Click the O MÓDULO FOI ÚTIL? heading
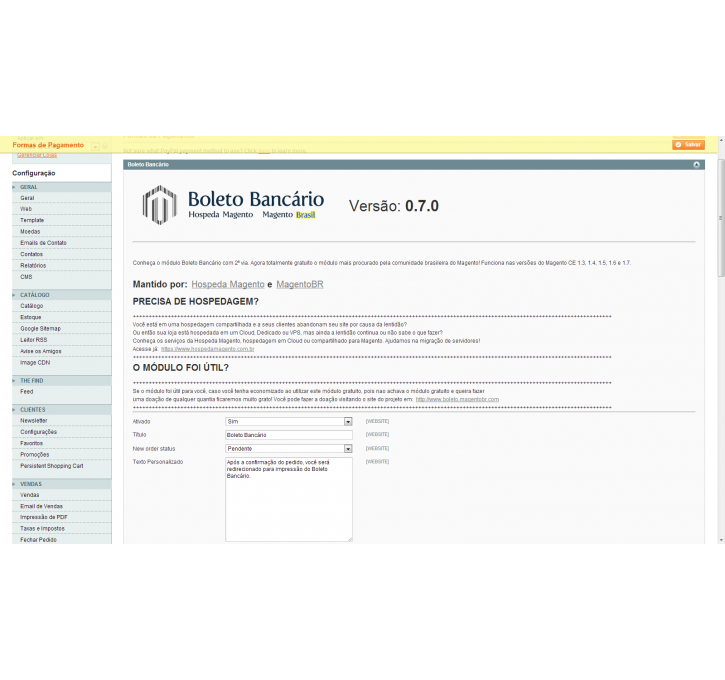The image size is (725, 680). 181,368
